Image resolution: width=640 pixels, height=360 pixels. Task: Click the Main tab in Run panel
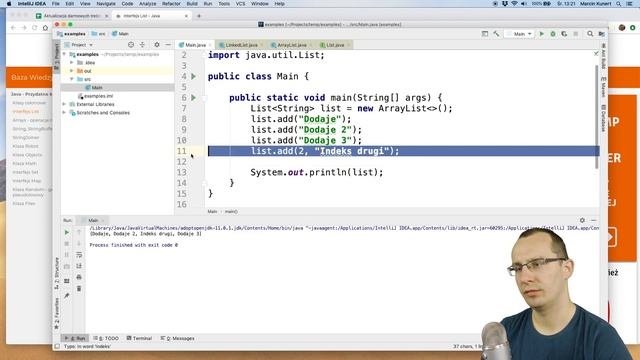point(93,220)
